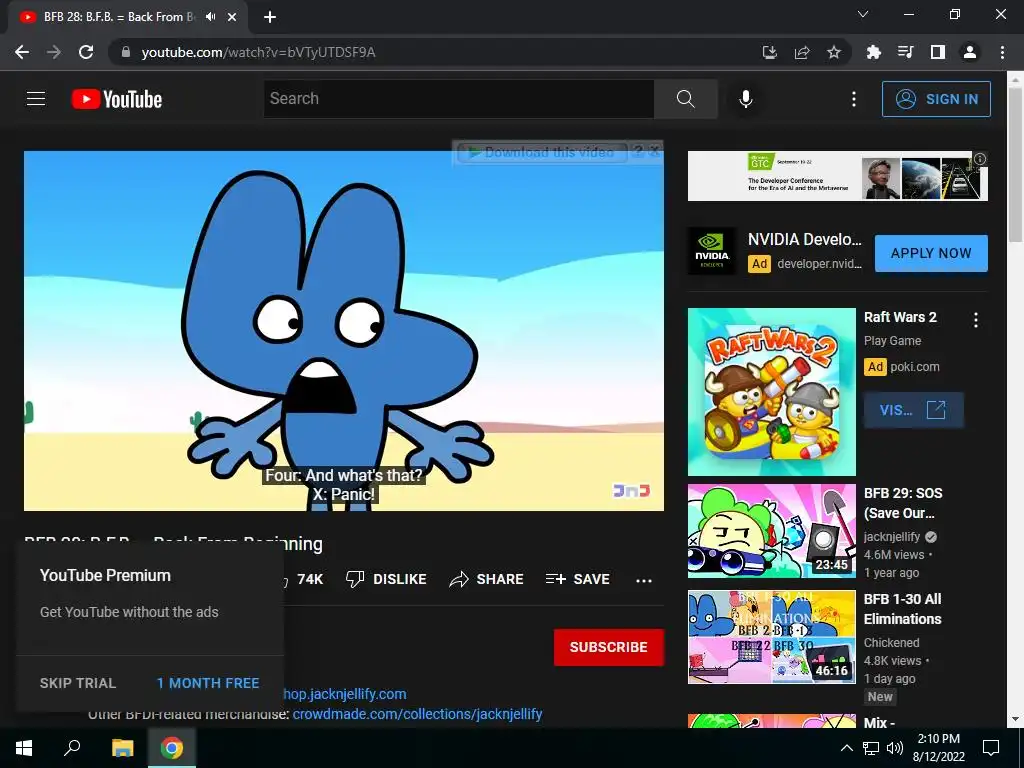The width and height of the screenshot is (1024, 768).
Task: Close the download video overlay bar
Action: click(x=654, y=151)
